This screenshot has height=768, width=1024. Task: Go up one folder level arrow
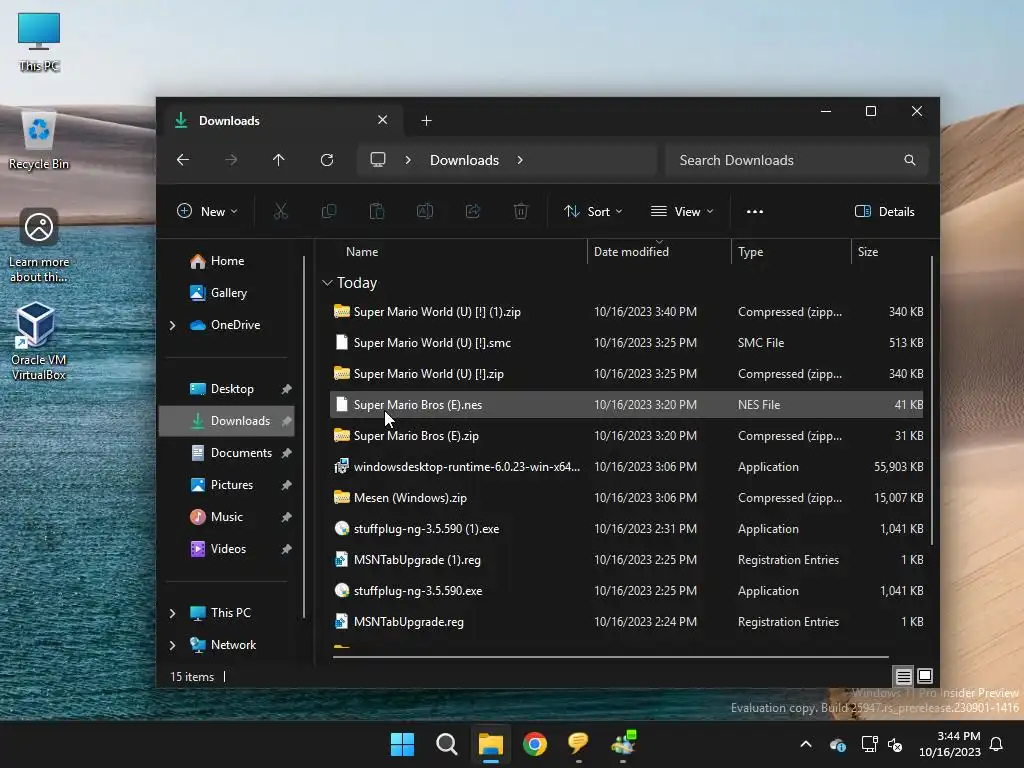279,160
